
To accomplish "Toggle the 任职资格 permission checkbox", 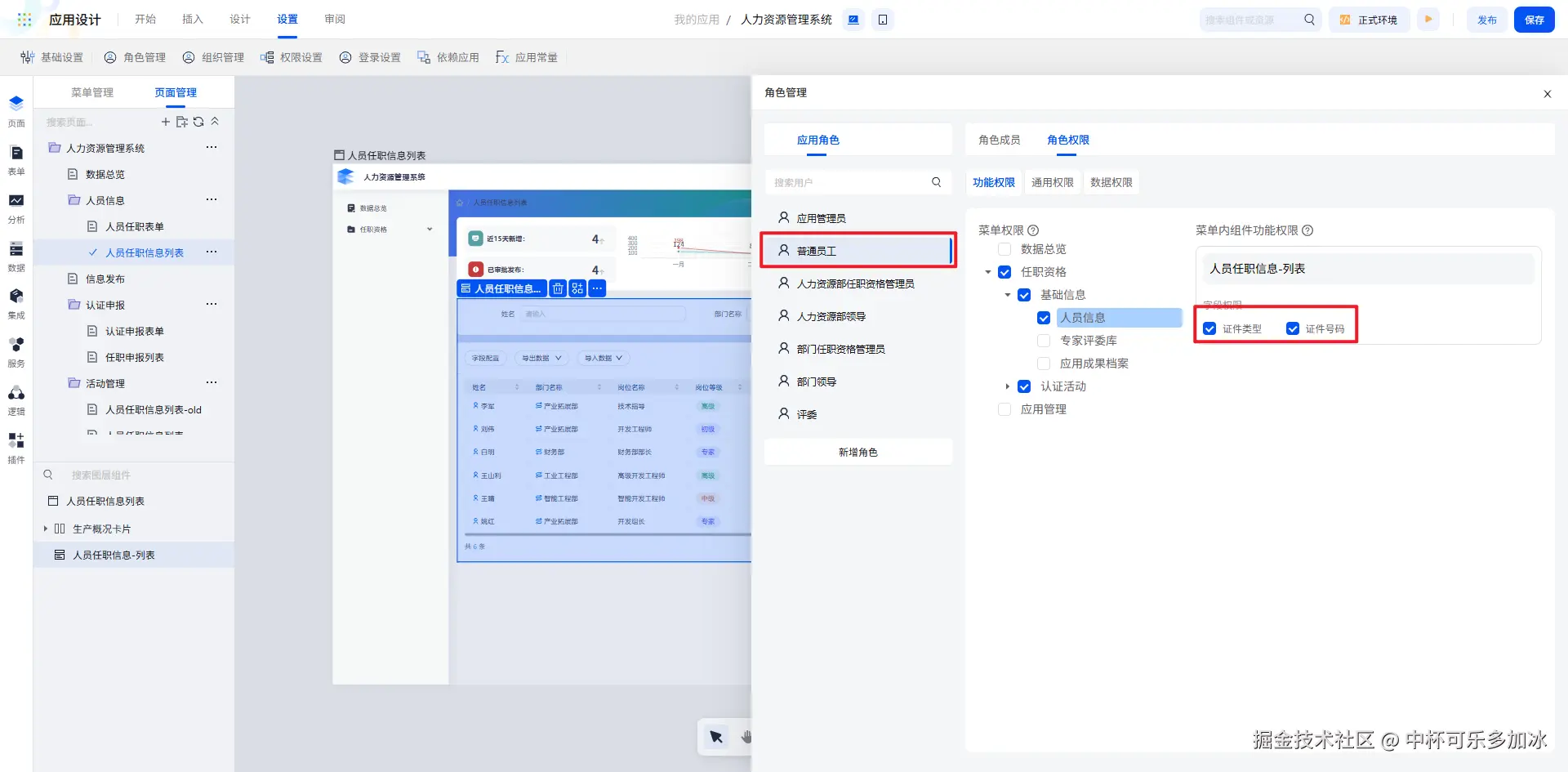I will (1004, 272).
